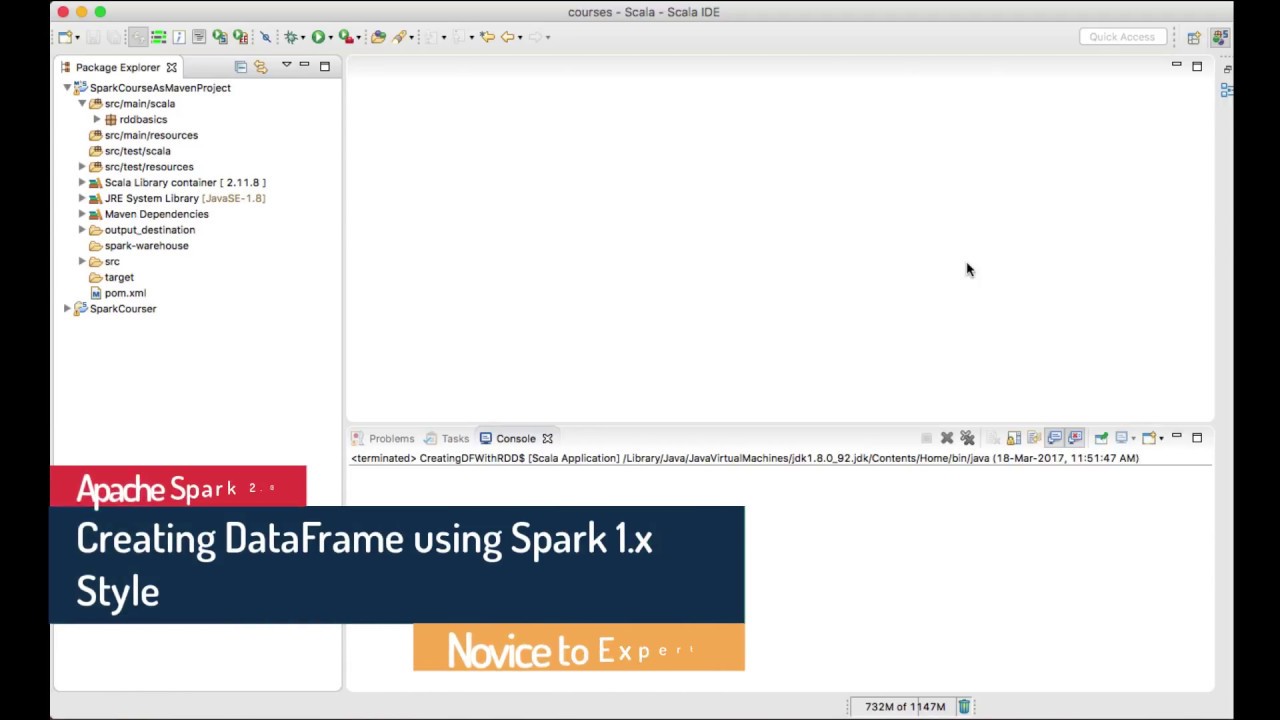Expand the rddbasics package

97,120
